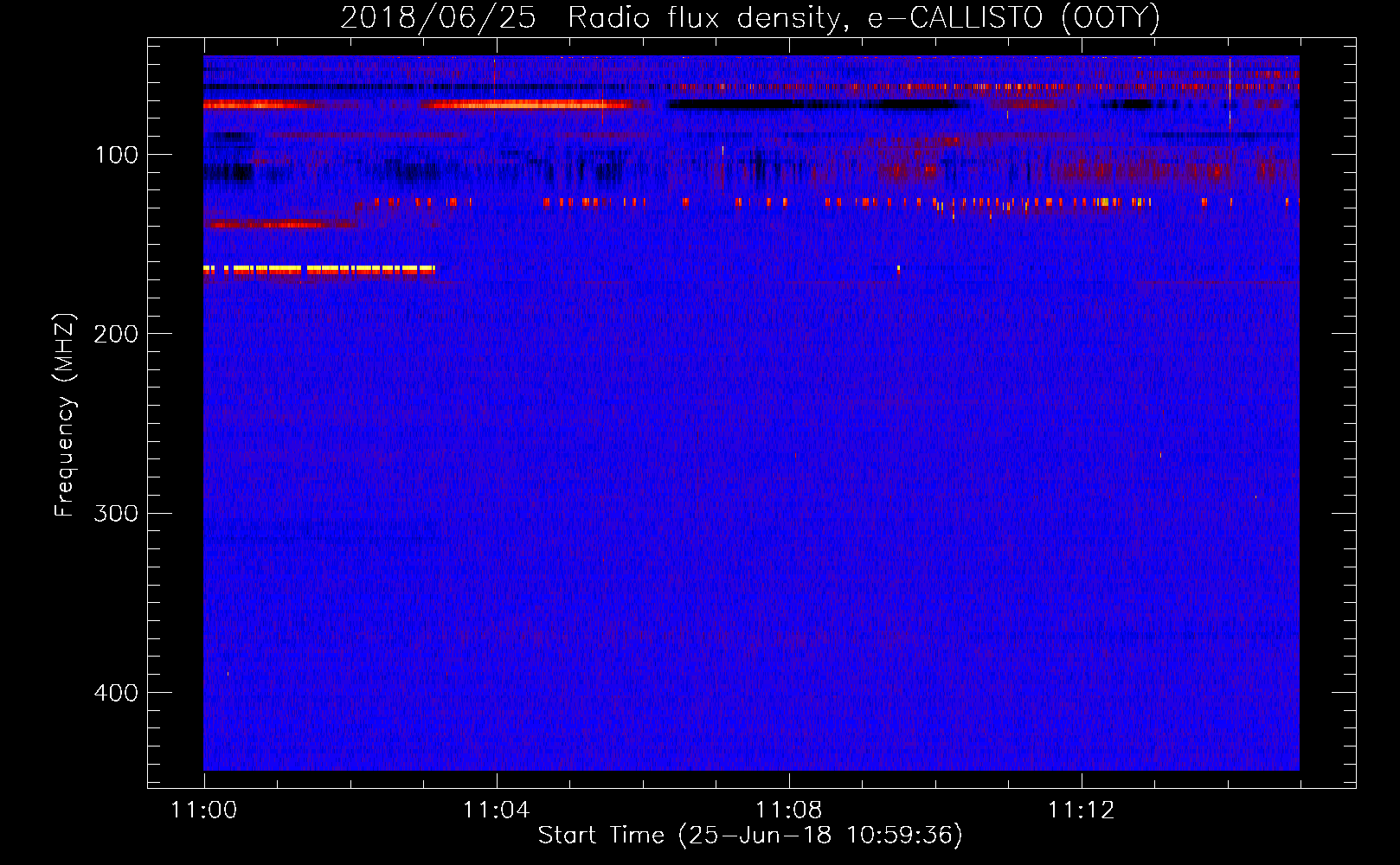
Task: Click the 11:12 time tick label
Action: point(1081,811)
